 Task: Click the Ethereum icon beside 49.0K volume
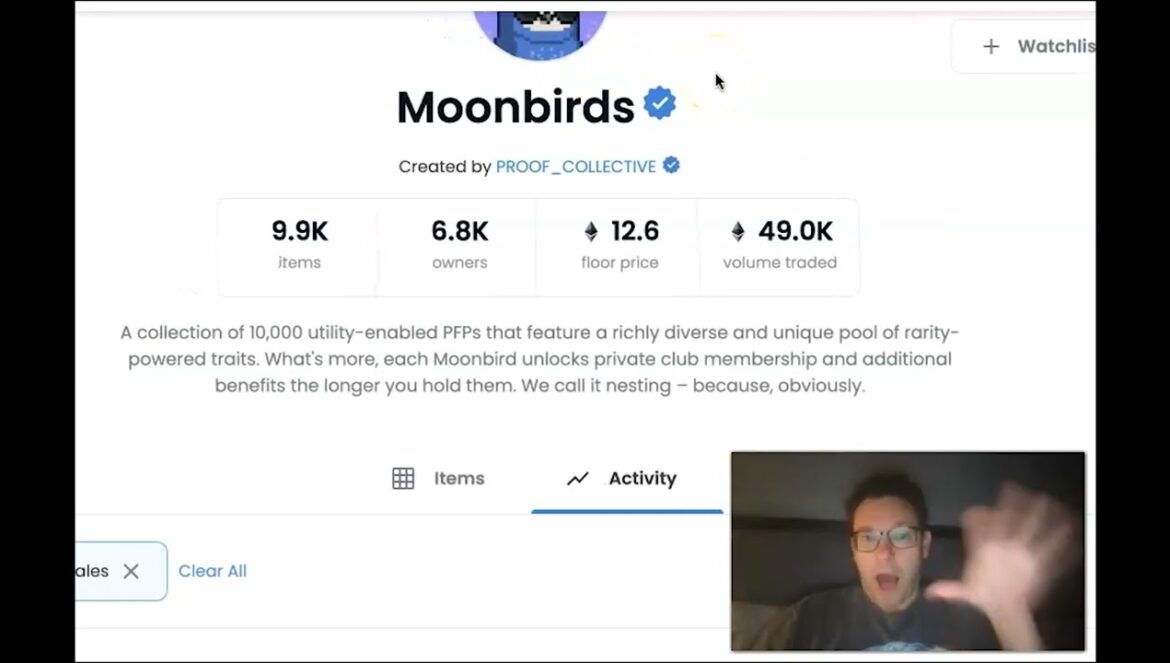point(738,232)
